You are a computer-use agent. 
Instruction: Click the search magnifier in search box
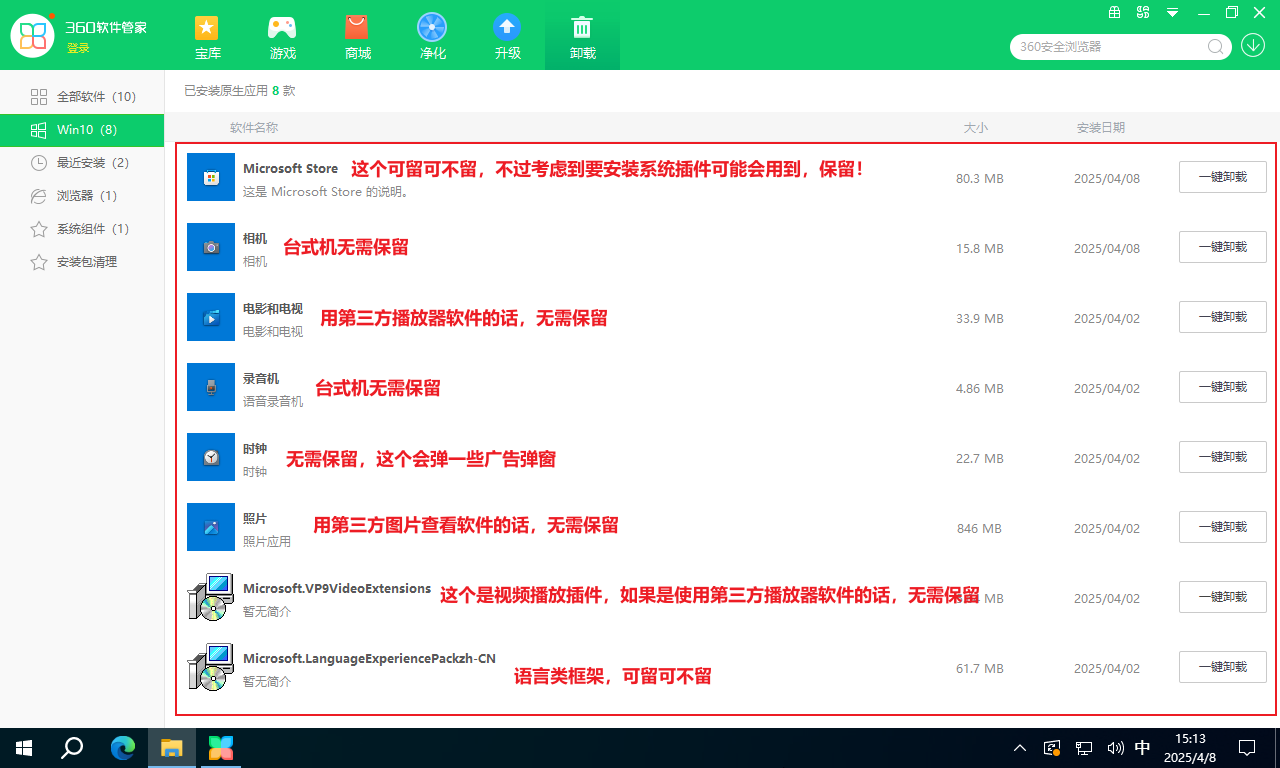1216,46
